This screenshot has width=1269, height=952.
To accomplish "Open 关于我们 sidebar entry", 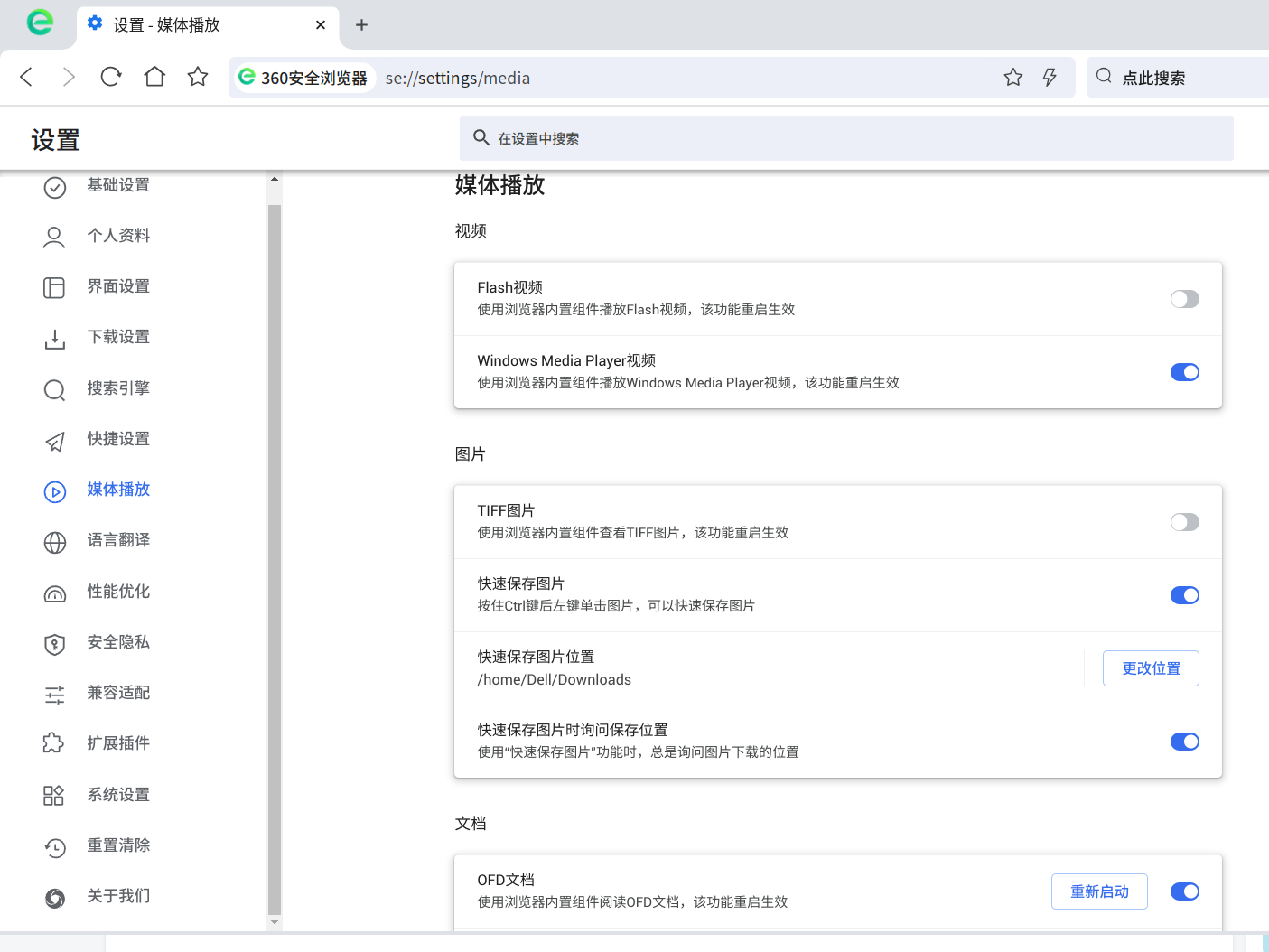I will tap(118, 896).
